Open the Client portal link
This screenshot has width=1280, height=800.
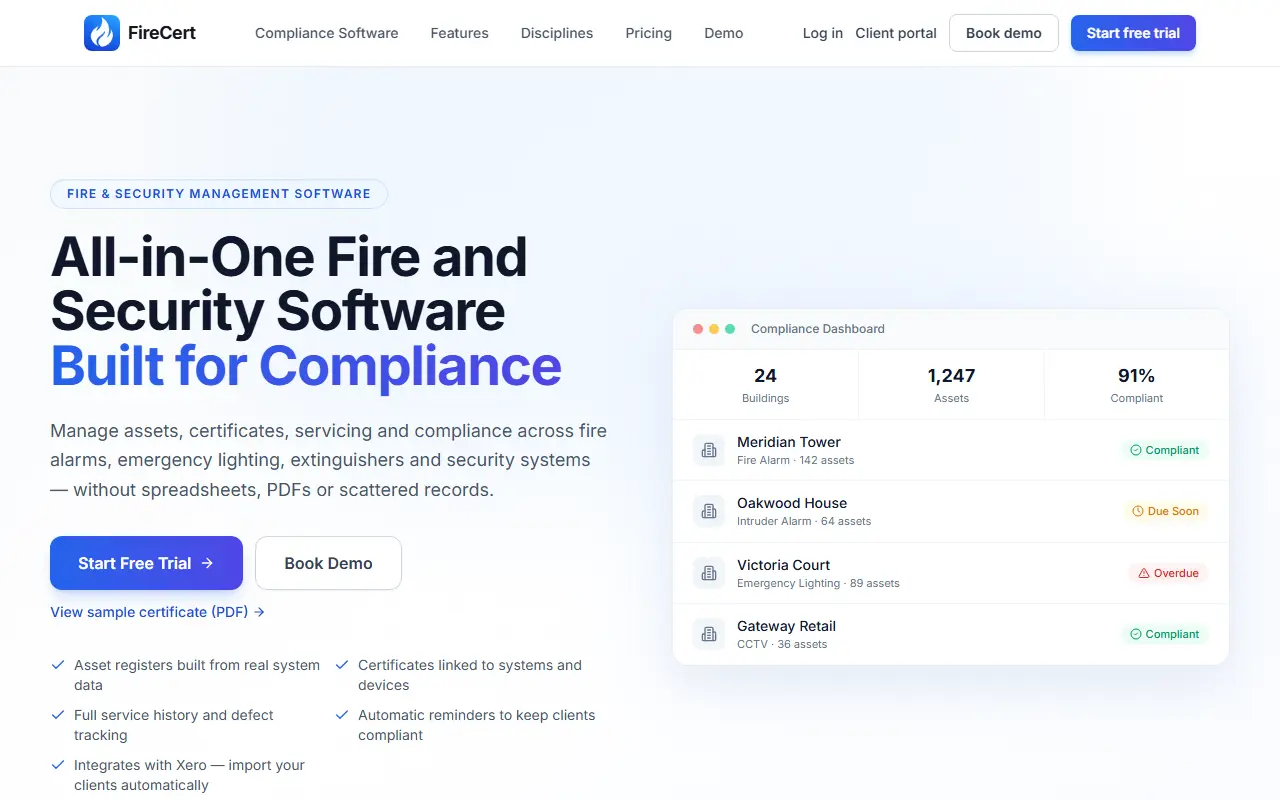pos(896,33)
